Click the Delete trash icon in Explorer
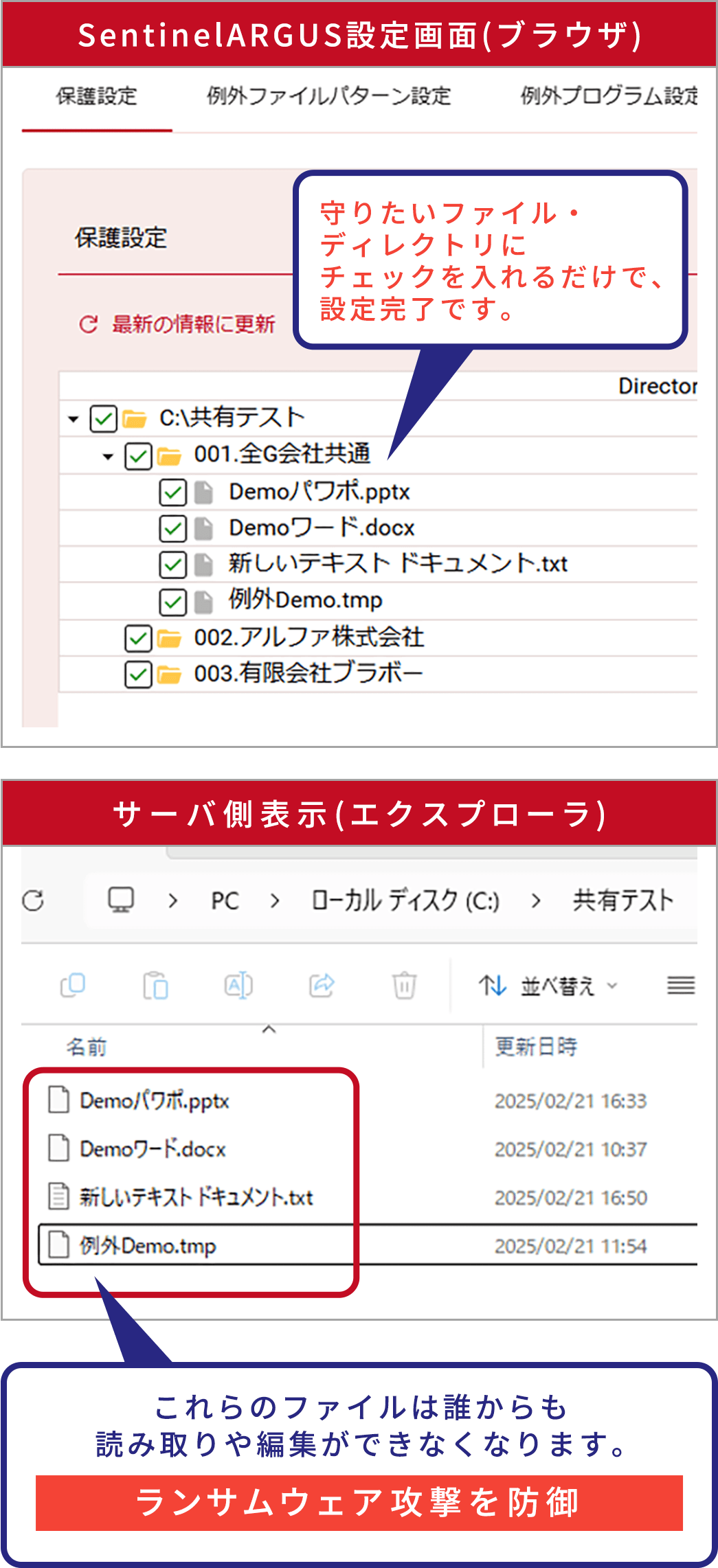 click(404, 986)
